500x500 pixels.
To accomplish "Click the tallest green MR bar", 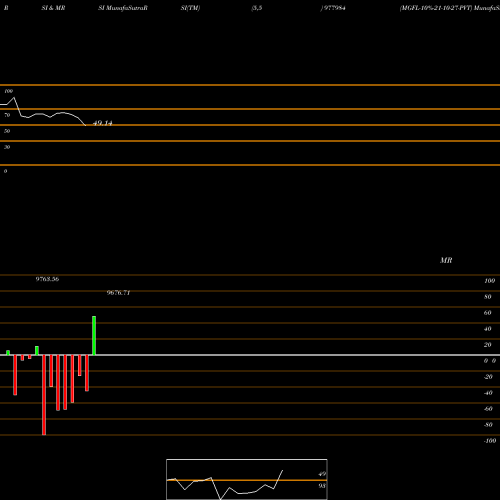I will coord(94,335).
